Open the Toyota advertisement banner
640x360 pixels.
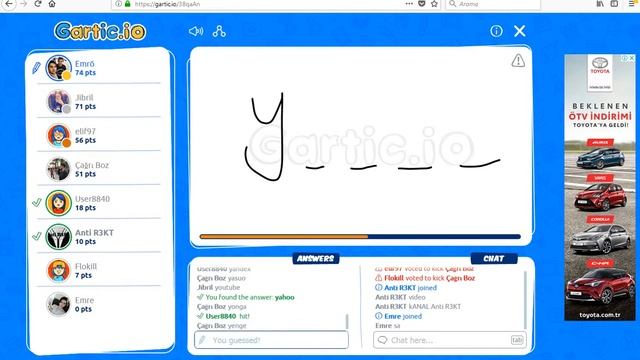[x=600, y=187]
